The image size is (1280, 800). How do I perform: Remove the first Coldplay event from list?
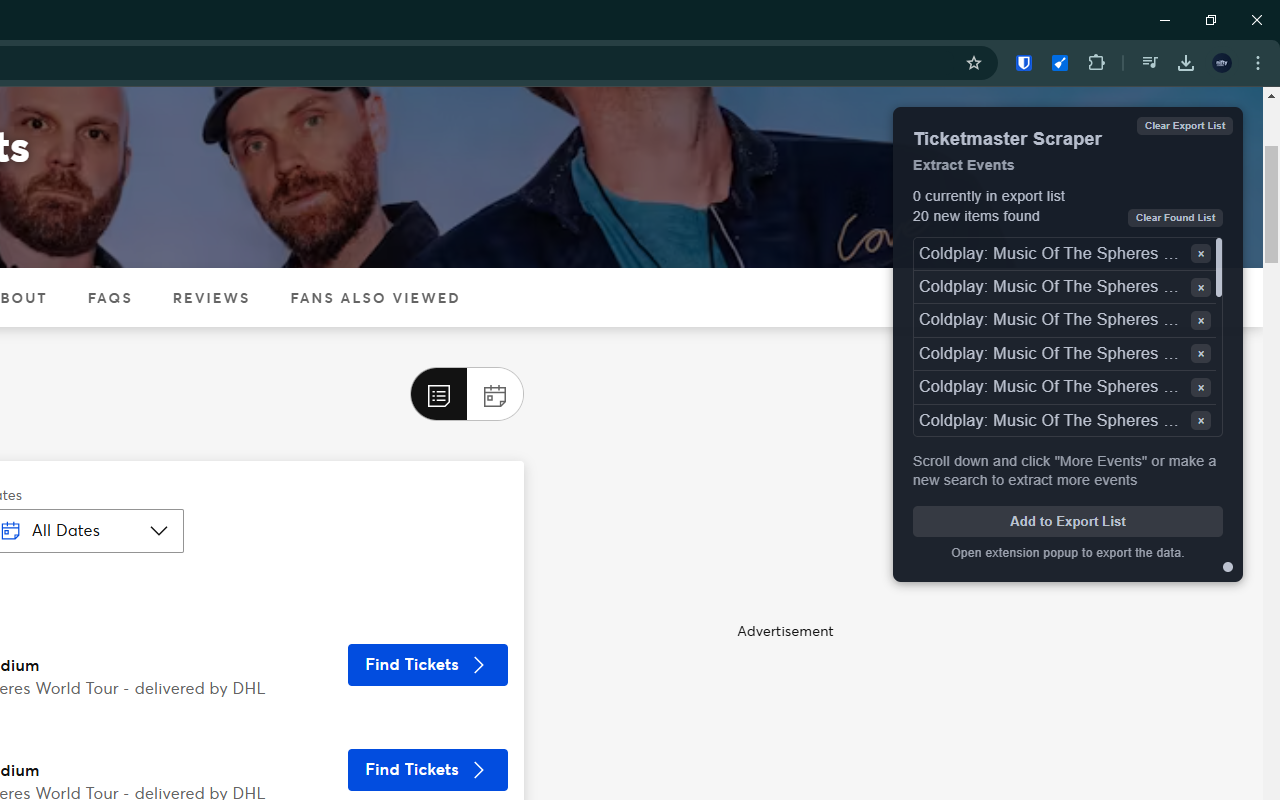[x=1200, y=253]
